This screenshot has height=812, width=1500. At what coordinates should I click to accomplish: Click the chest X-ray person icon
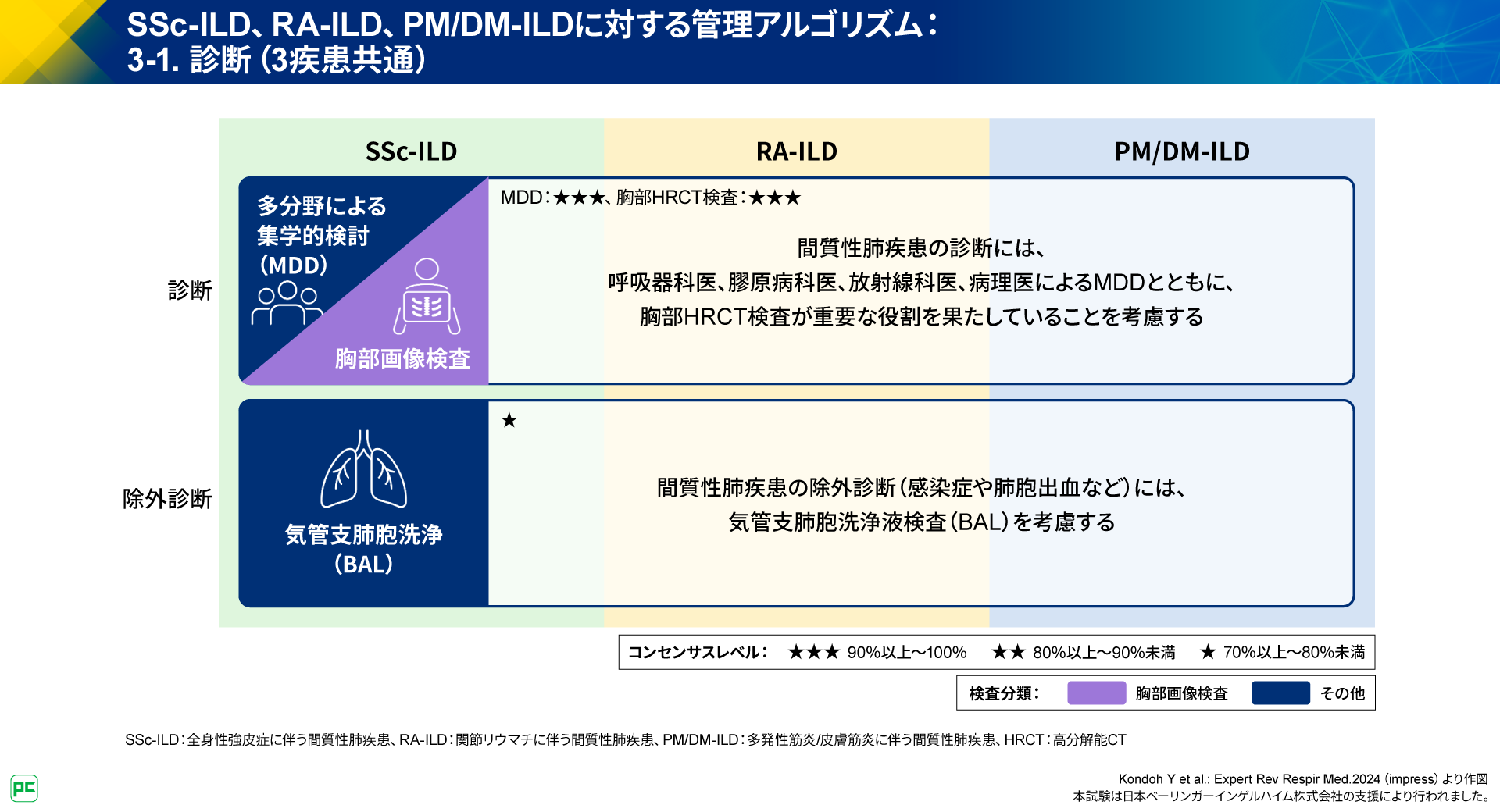[427, 297]
